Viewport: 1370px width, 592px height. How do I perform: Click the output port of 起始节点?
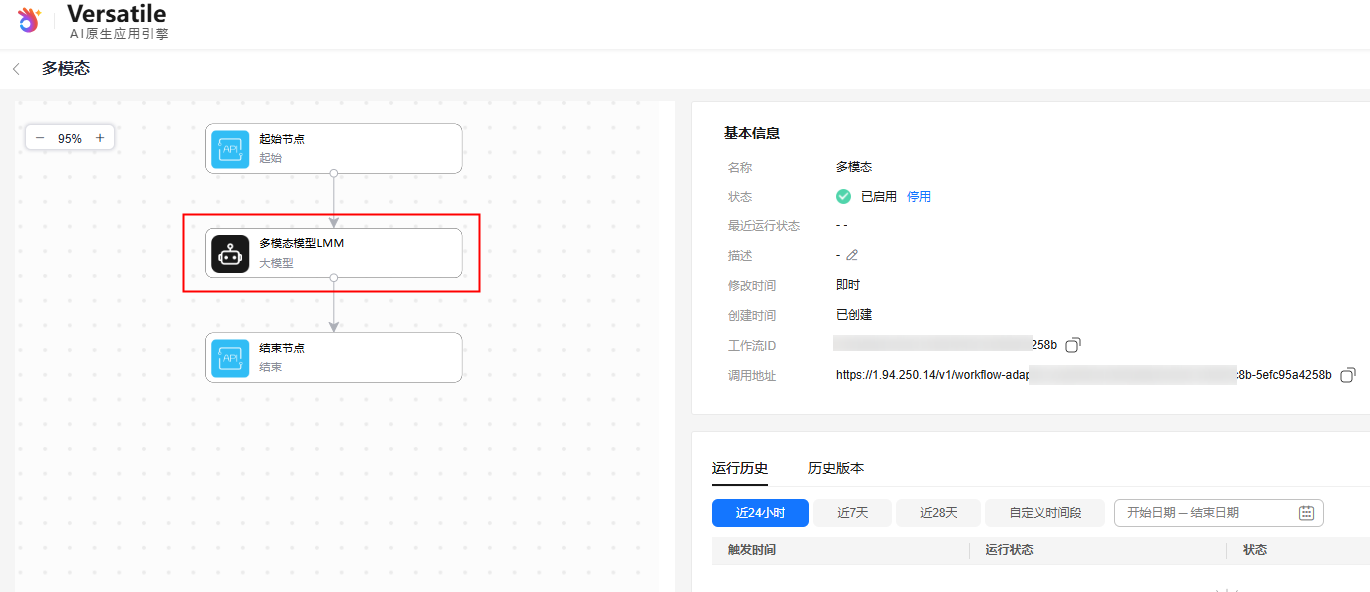coord(334,174)
